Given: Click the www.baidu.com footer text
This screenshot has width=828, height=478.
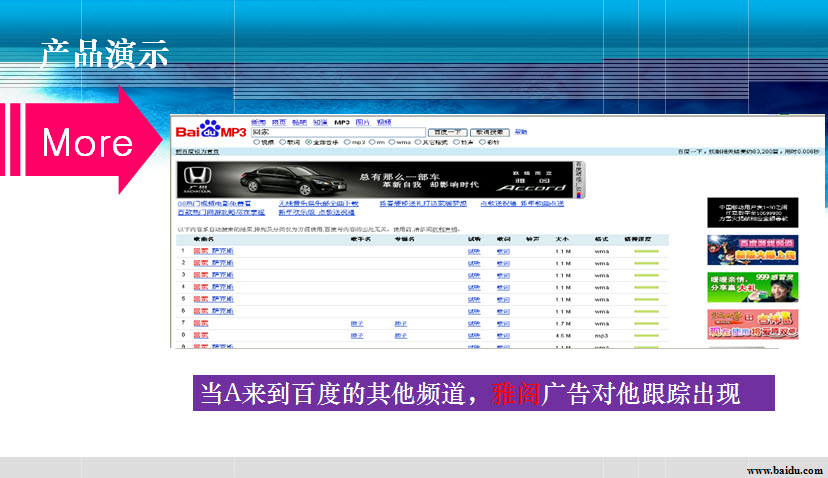Looking at the screenshot, I should [785, 470].
